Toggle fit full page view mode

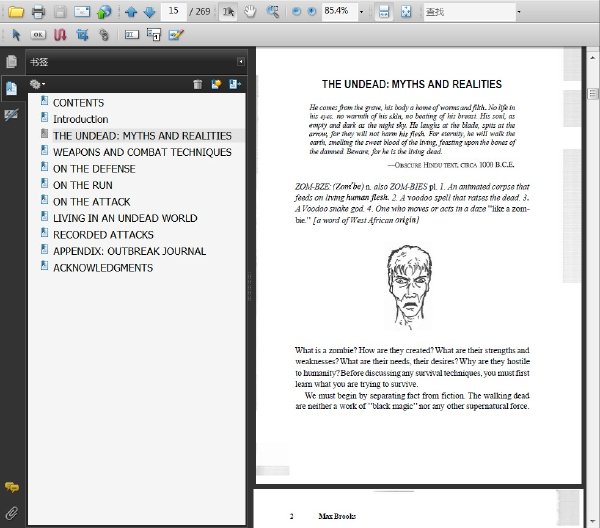click(x=406, y=11)
